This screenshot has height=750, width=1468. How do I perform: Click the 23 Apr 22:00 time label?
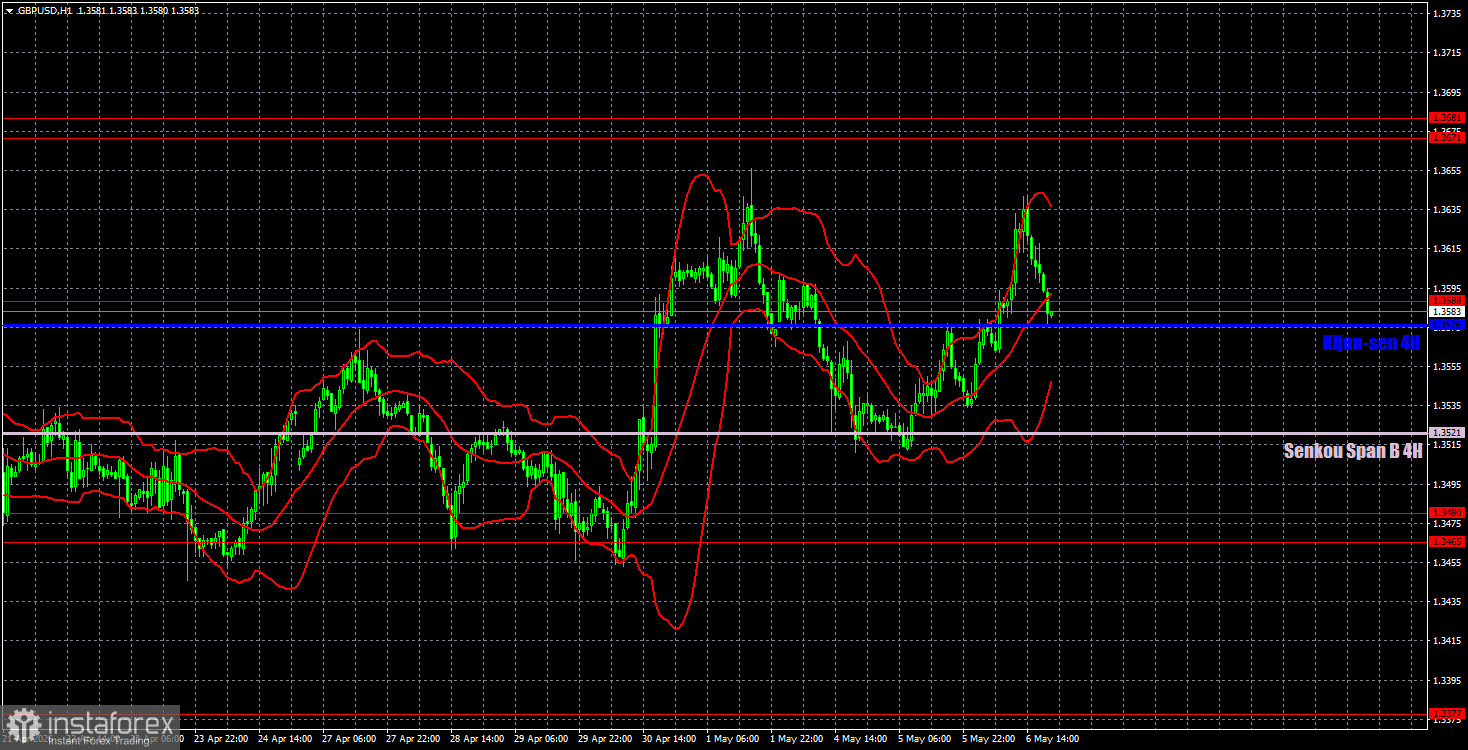click(x=221, y=740)
